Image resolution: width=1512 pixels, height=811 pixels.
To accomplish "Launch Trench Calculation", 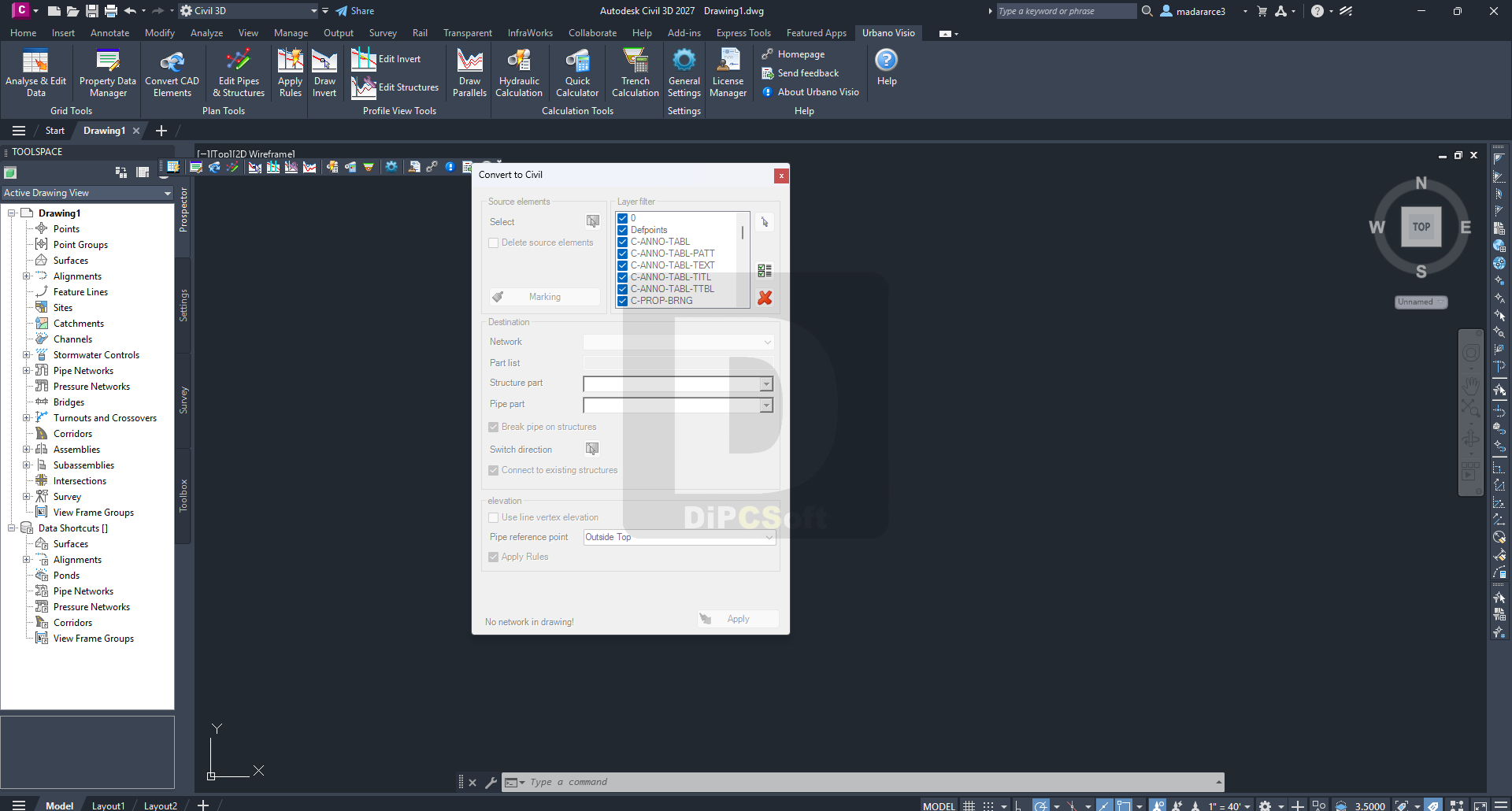I will [636, 72].
